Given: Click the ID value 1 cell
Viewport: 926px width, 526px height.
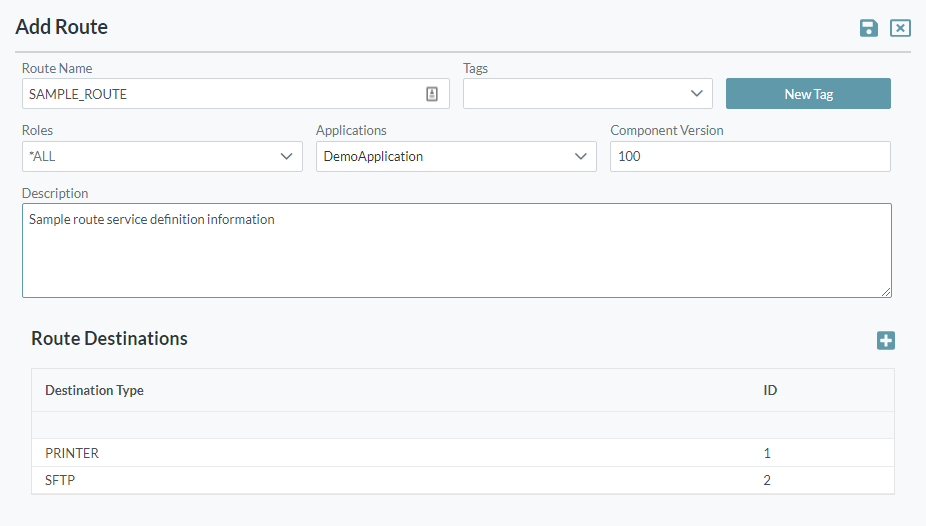Looking at the screenshot, I should (x=767, y=453).
